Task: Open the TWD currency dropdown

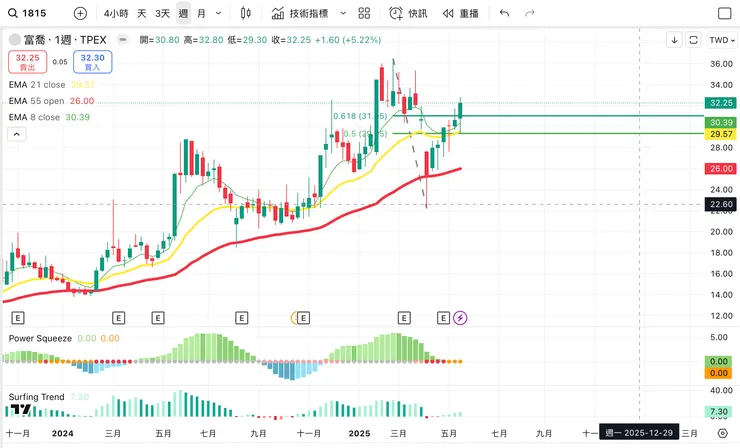Action: (720, 40)
